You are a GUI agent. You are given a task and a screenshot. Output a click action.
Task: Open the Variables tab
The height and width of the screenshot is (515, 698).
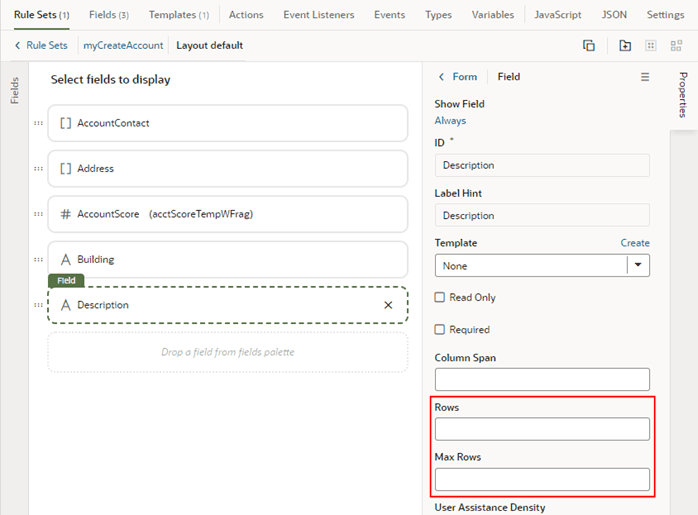pos(493,15)
